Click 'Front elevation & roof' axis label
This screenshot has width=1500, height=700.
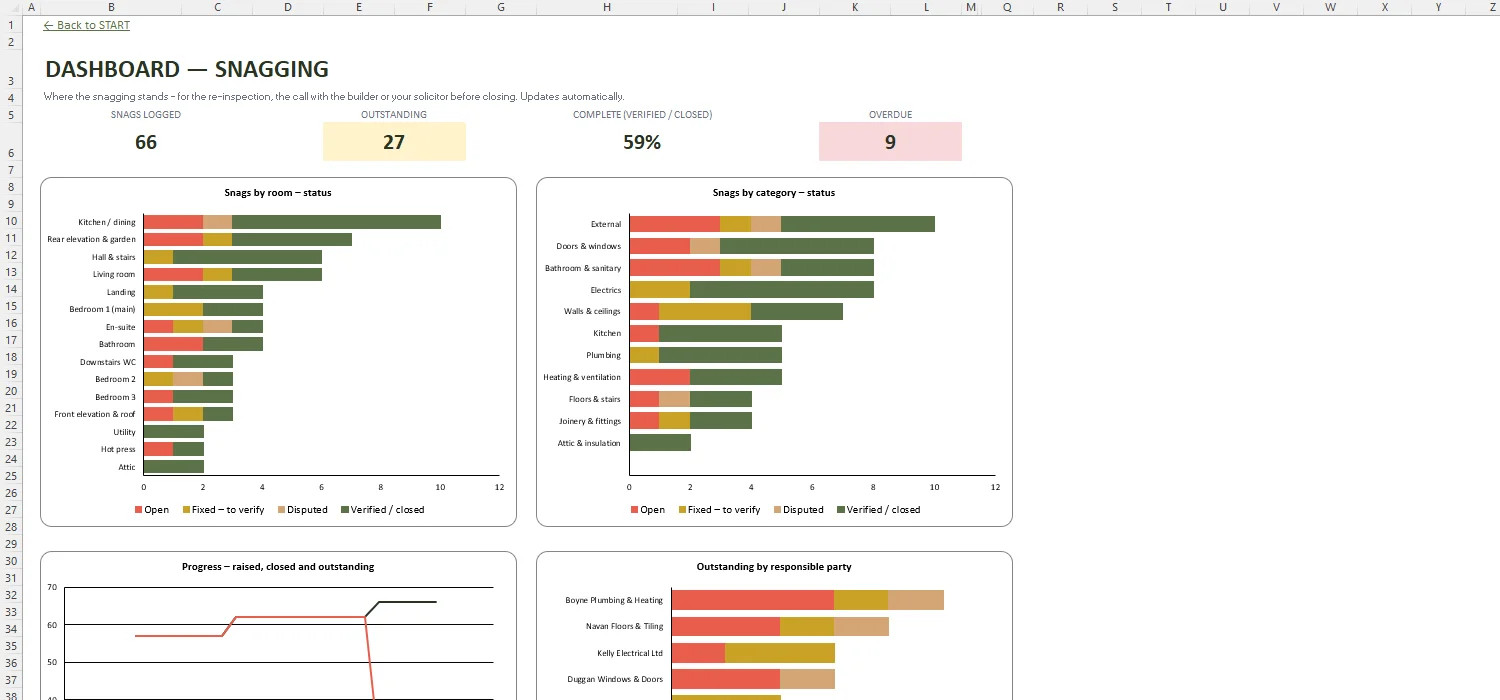tap(95, 414)
